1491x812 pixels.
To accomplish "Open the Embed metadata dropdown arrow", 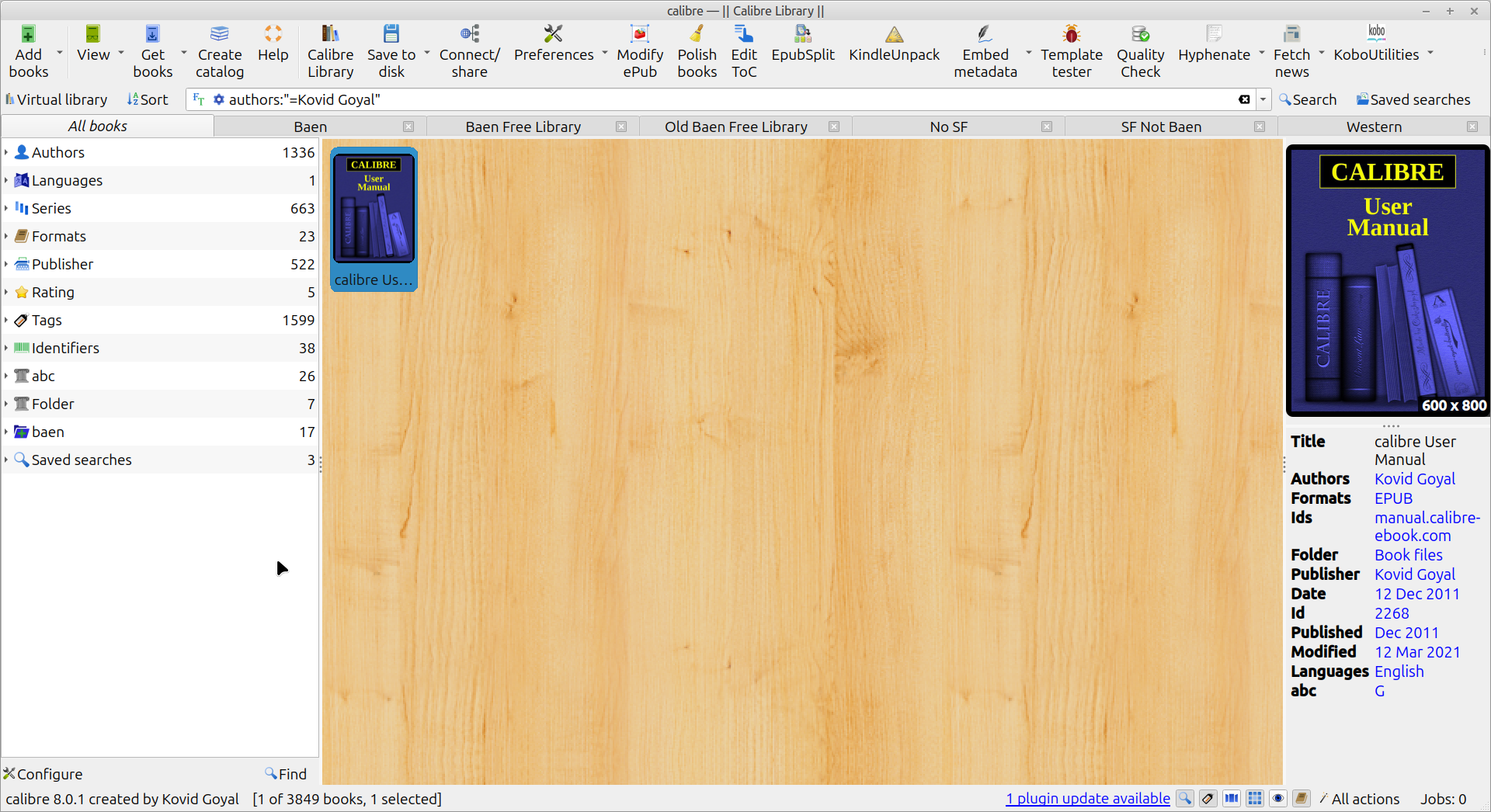I will [x=1029, y=53].
